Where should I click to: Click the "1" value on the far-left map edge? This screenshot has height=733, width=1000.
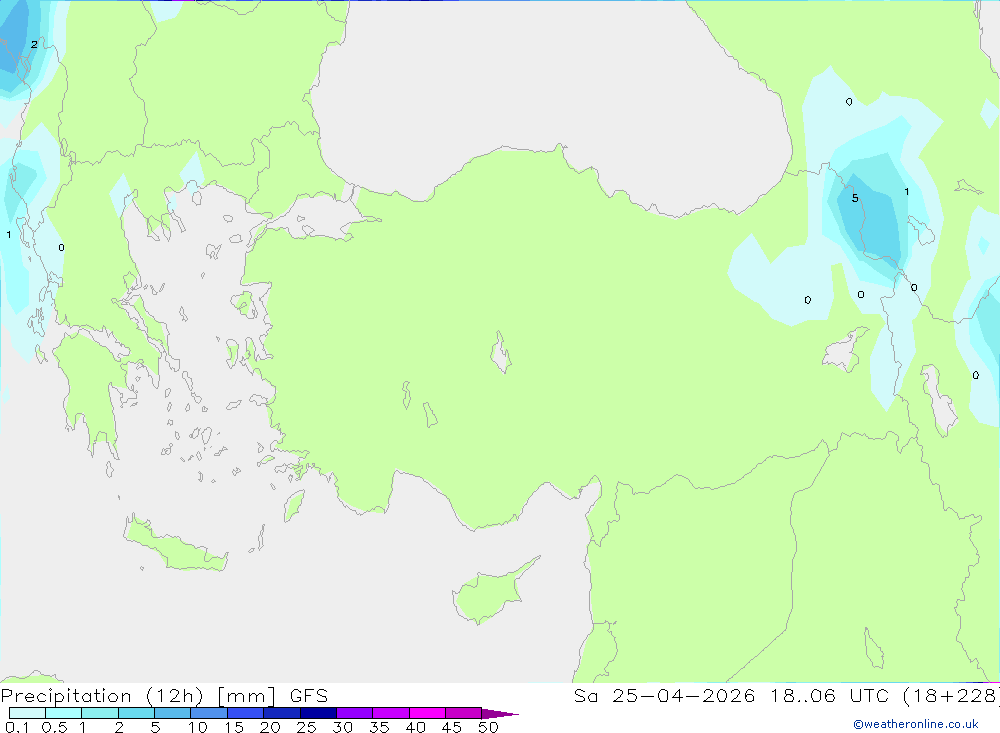9,235
